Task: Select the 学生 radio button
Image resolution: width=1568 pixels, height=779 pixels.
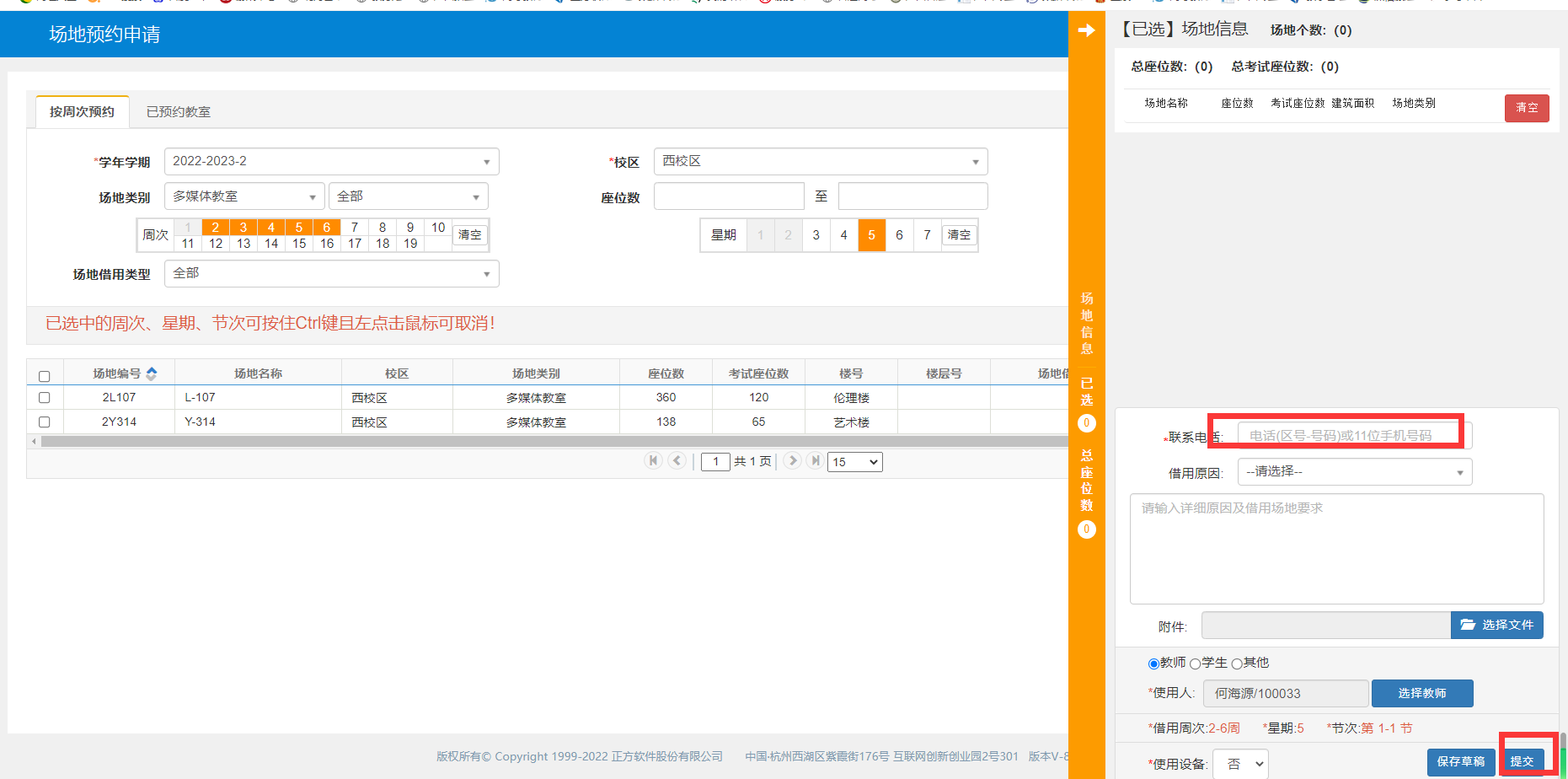Action: (x=1195, y=663)
